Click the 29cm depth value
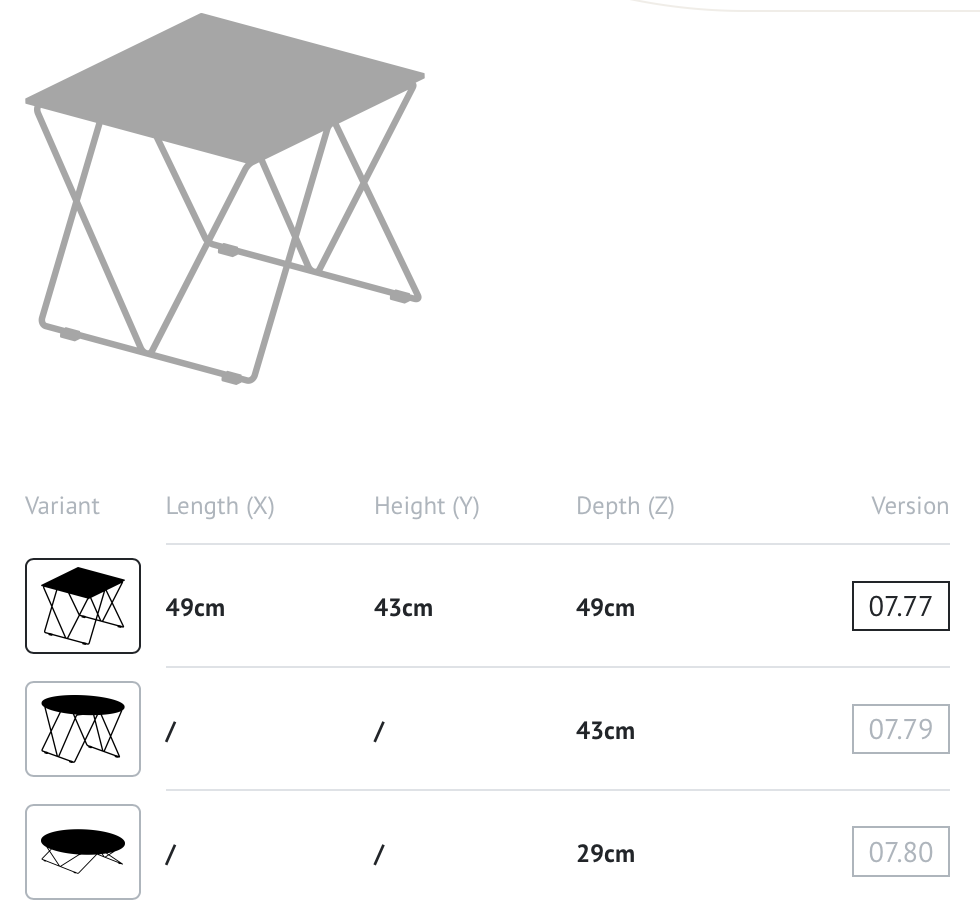 [605, 854]
